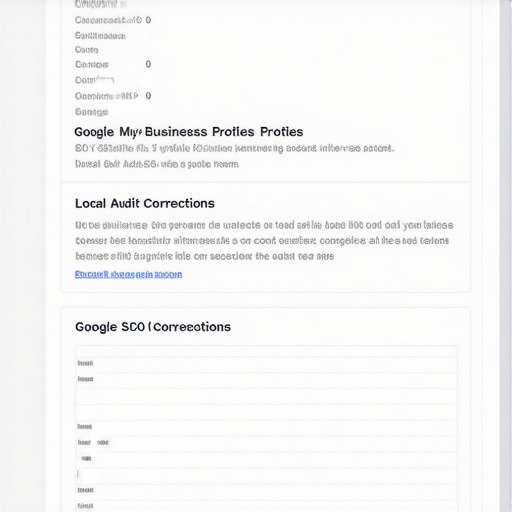
Task: Select the "Local Audit Corrections" heading
Action: [x=145, y=203]
